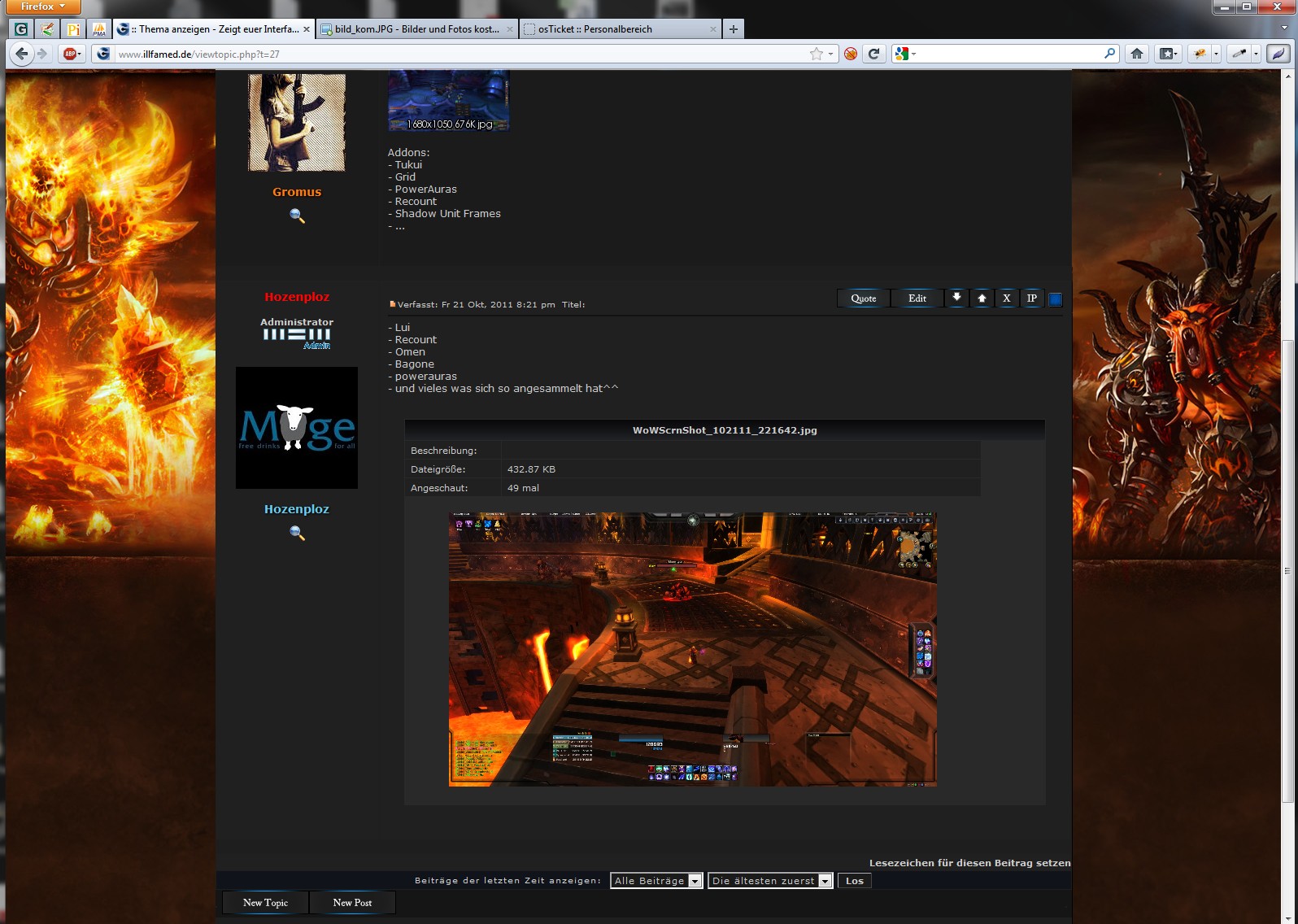
Task: Open the pinned Pi tab
Action: (73, 29)
